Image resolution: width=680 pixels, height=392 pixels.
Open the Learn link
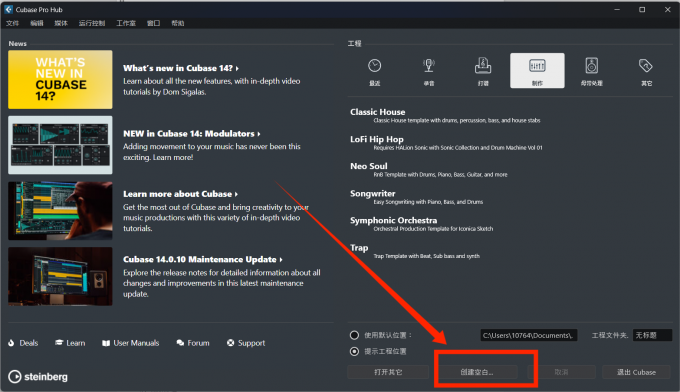click(x=75, y=343)
